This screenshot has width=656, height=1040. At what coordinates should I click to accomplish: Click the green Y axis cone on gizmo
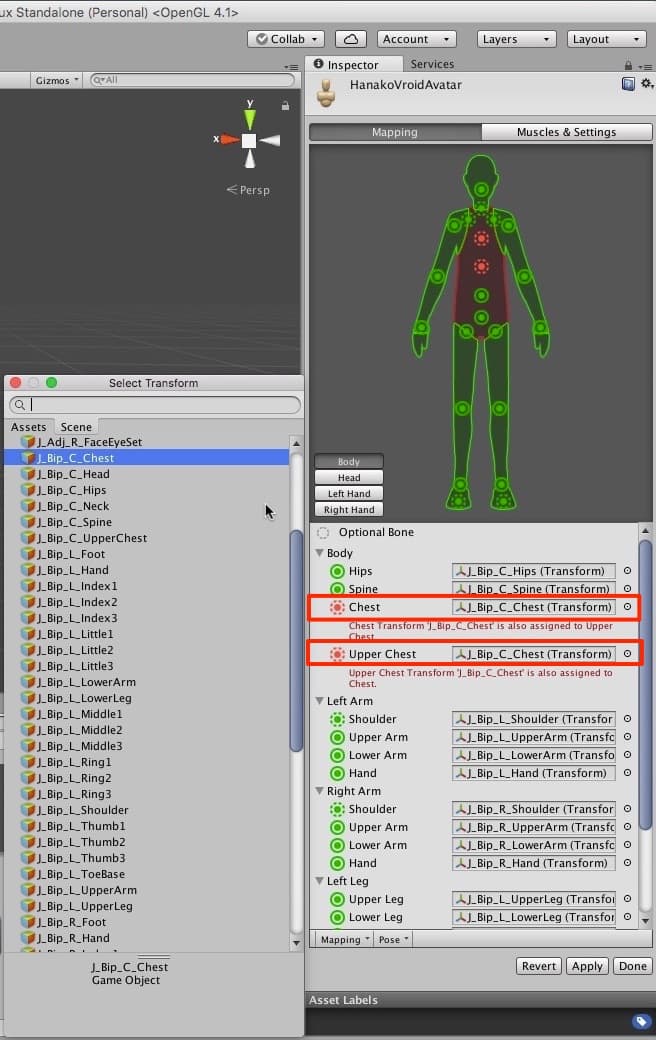click(249, 116)
